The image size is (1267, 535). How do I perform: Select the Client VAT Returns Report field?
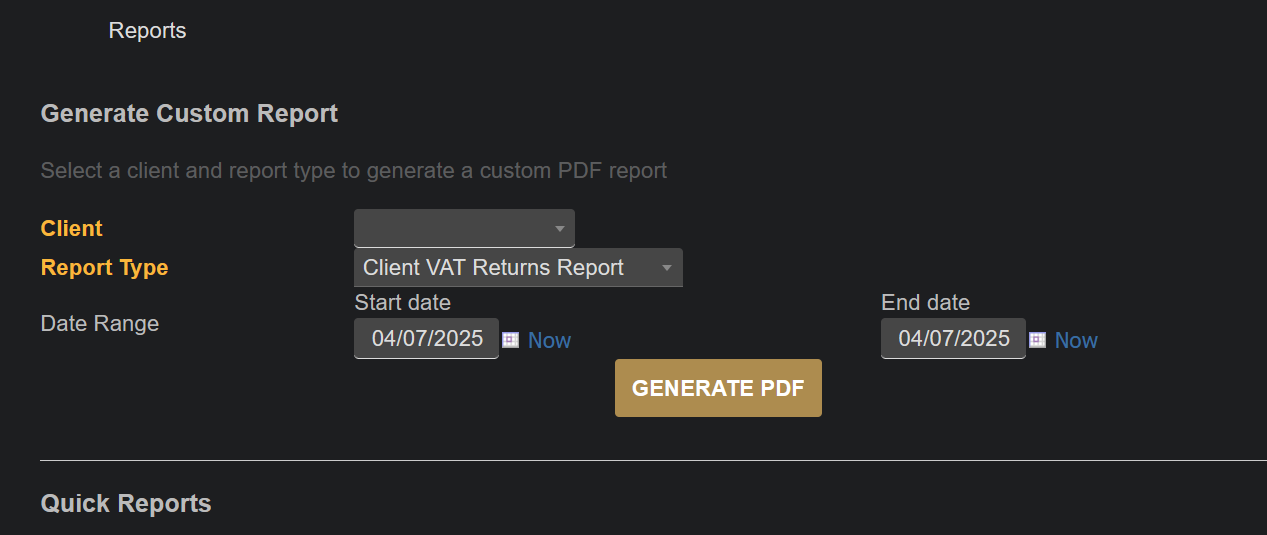[x=518, y=268]
